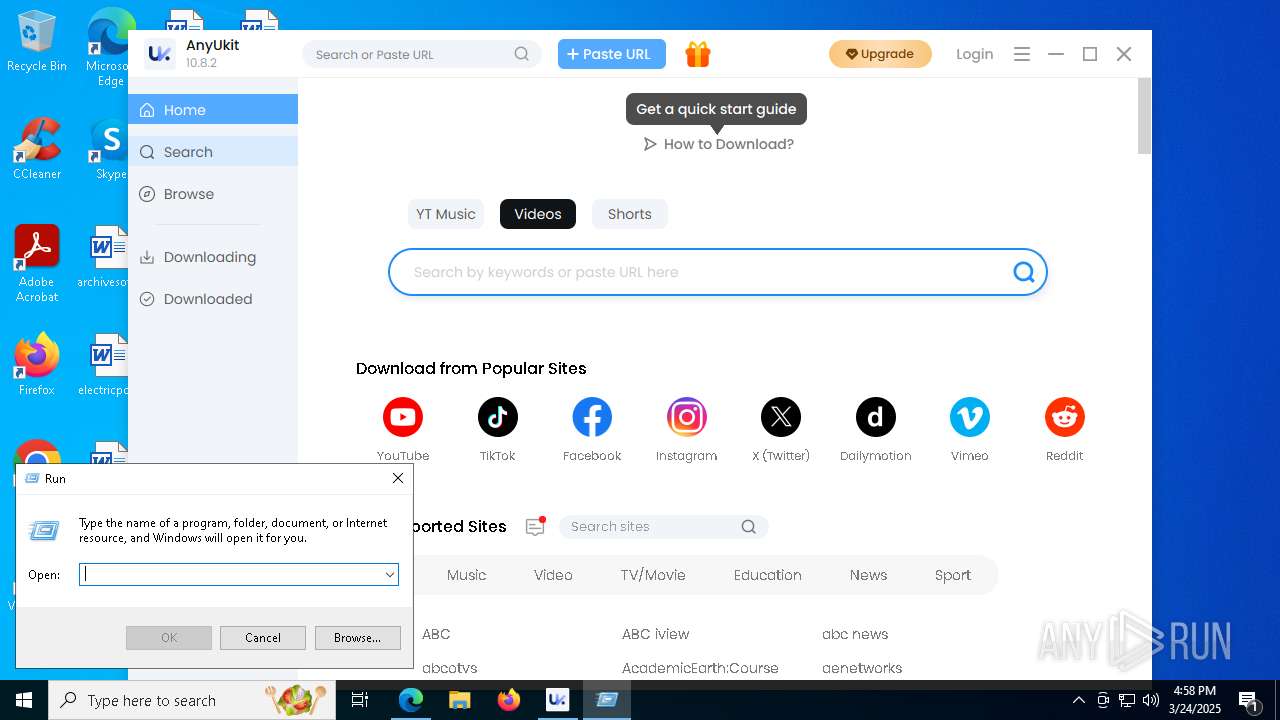Screen dimensions: 1280x720
Task: Open Downloaded list in sidebar
Action: [213, 299]
